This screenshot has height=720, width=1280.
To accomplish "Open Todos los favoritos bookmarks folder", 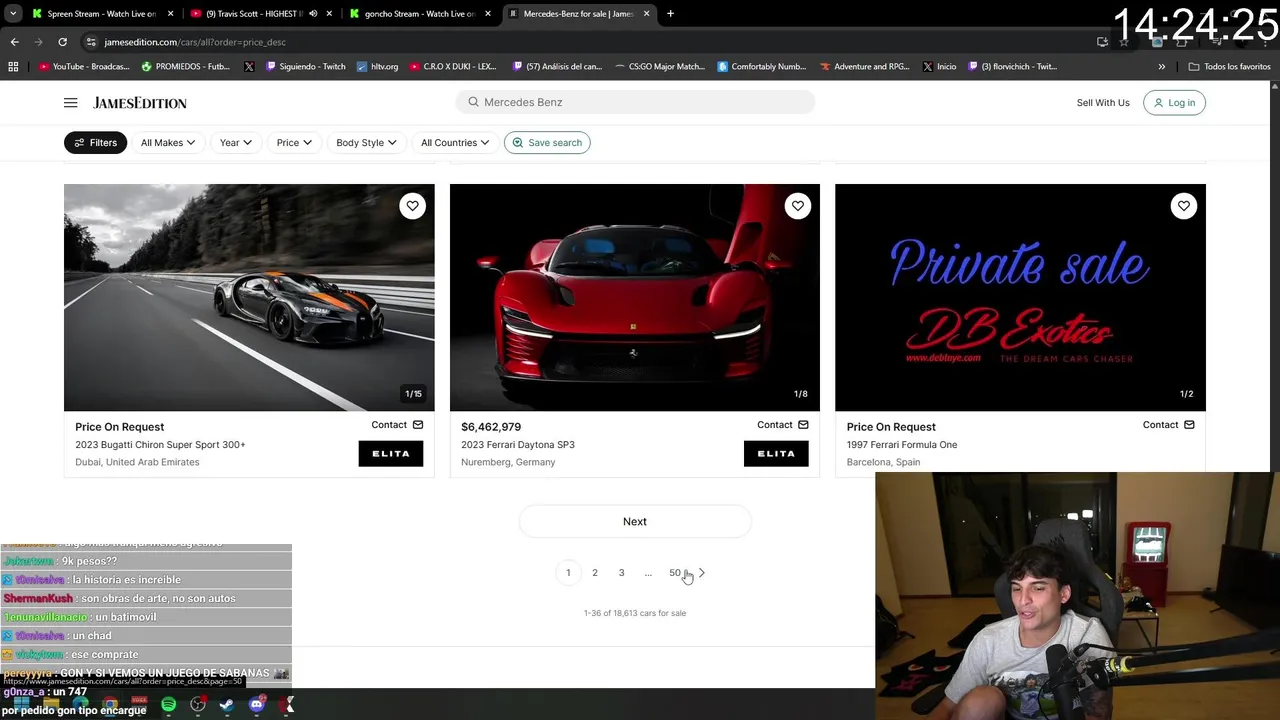I will pyautogui.click(x=1229, y=67).
